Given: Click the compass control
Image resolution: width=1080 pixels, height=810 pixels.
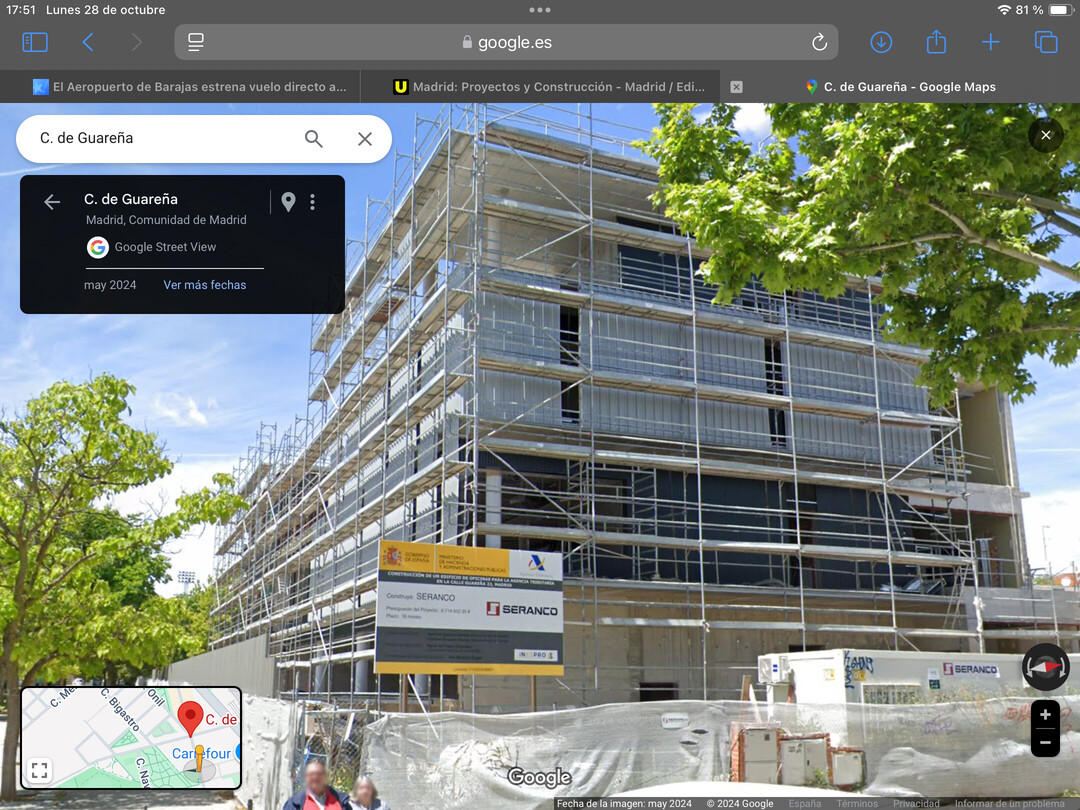Looking at the screenshot, I should point(1045,666).
